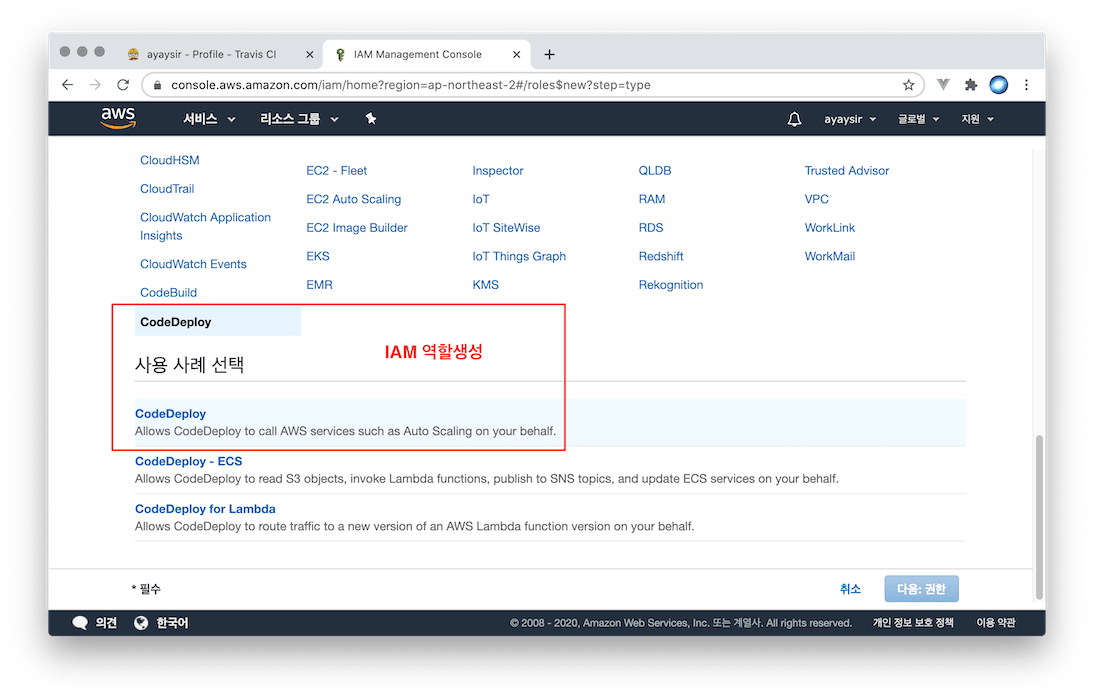
Task: Reload the page with the refresh icon
Action: (123, 85)
